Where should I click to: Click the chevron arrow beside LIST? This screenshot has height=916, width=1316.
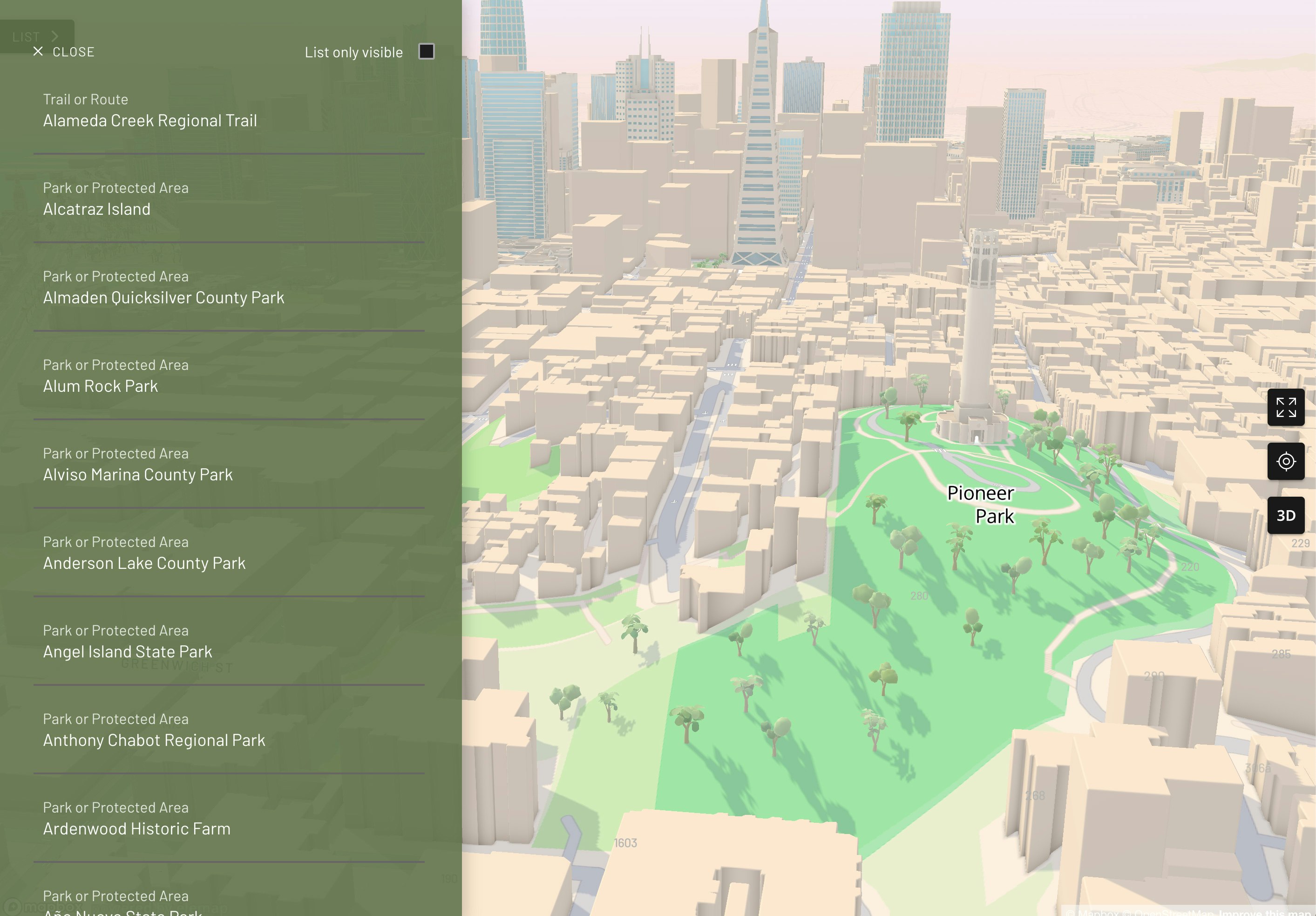tap(55, 35)
